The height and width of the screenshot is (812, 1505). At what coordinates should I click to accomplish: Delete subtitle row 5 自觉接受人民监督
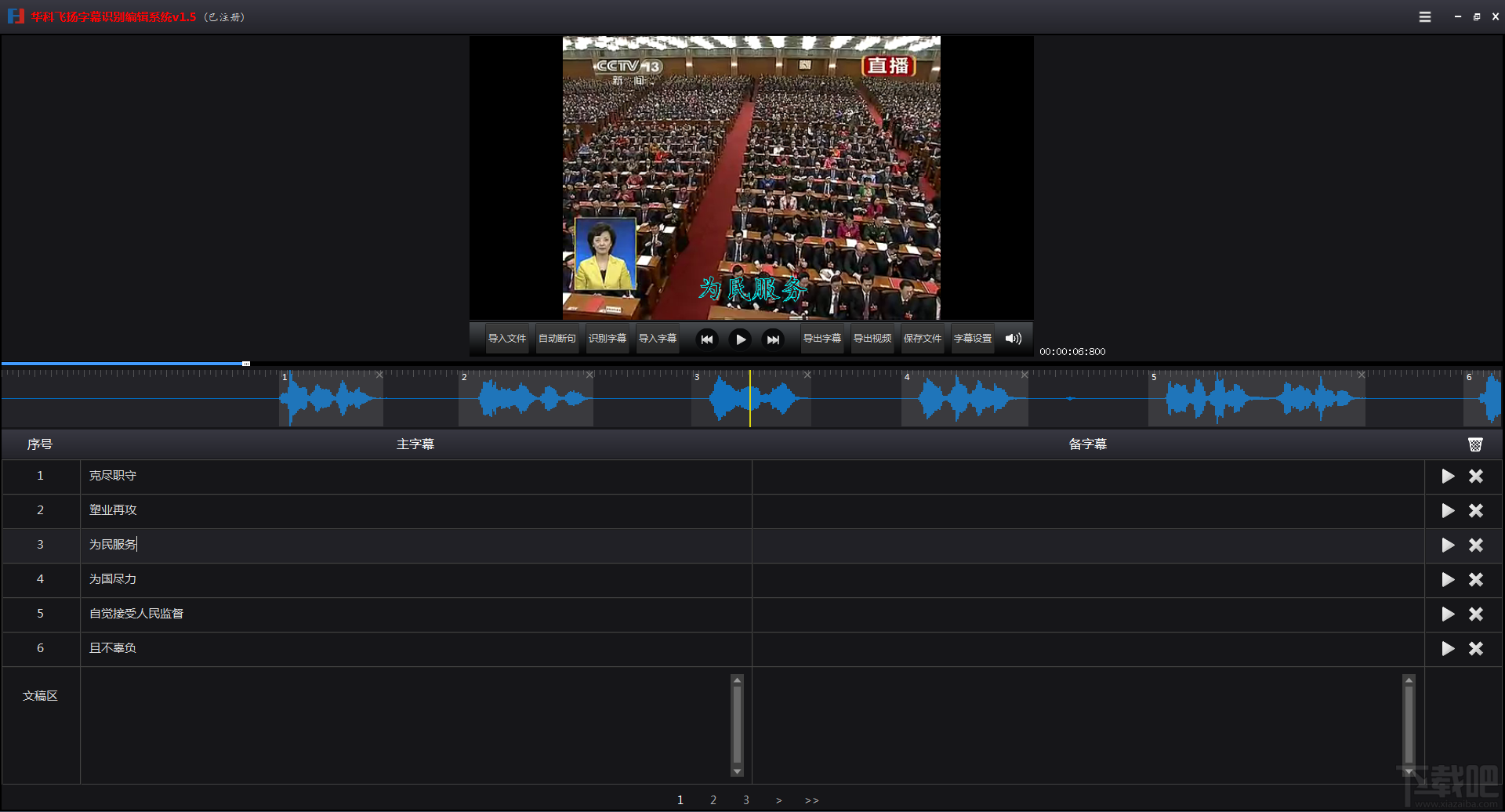click(1476, 614)
